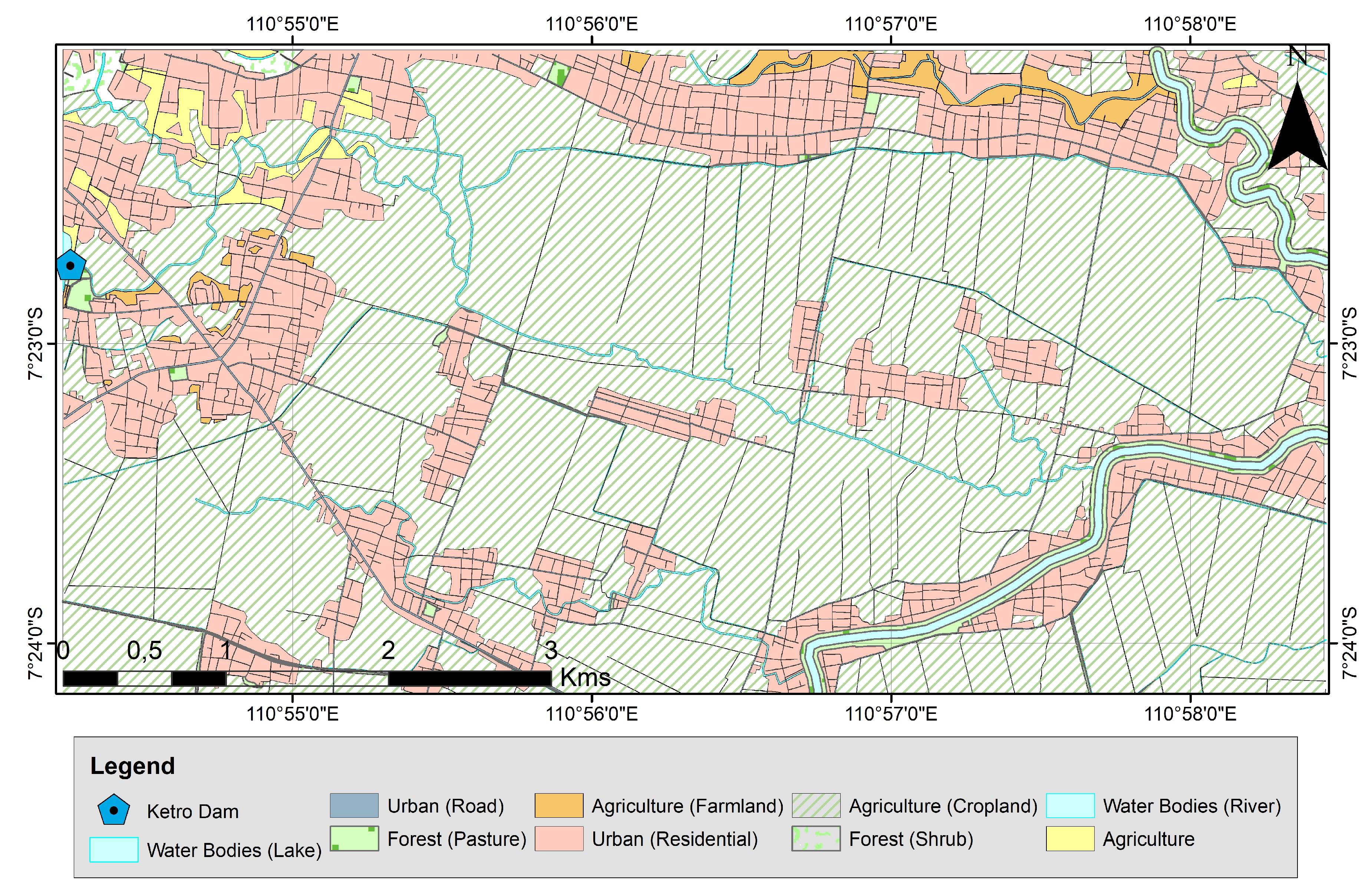
Task: Click the Forest (Pasture) legend symbol
Action: coord(354,838)
